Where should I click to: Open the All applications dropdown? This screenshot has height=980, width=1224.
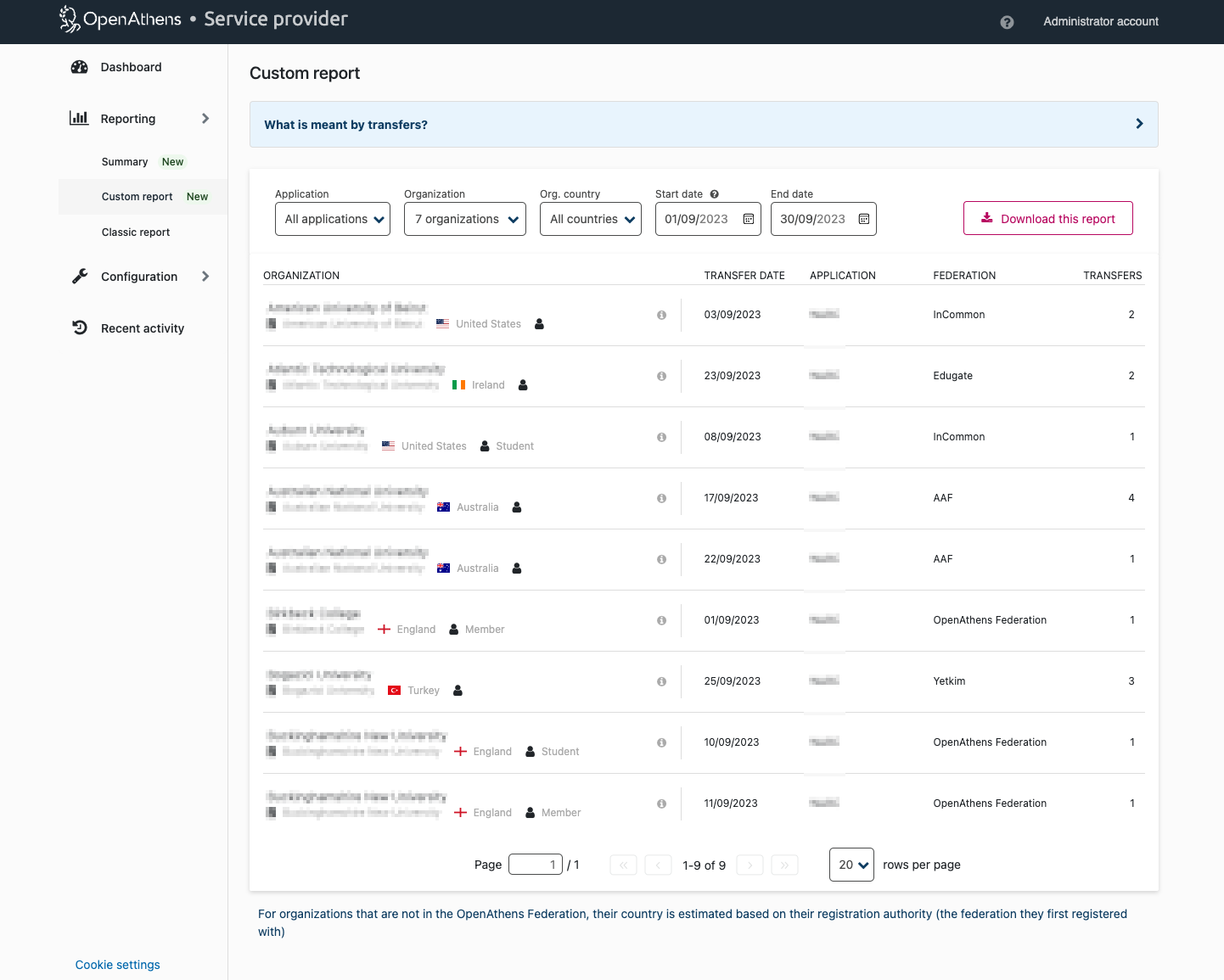pyautogui.click(x=333, y=219)
